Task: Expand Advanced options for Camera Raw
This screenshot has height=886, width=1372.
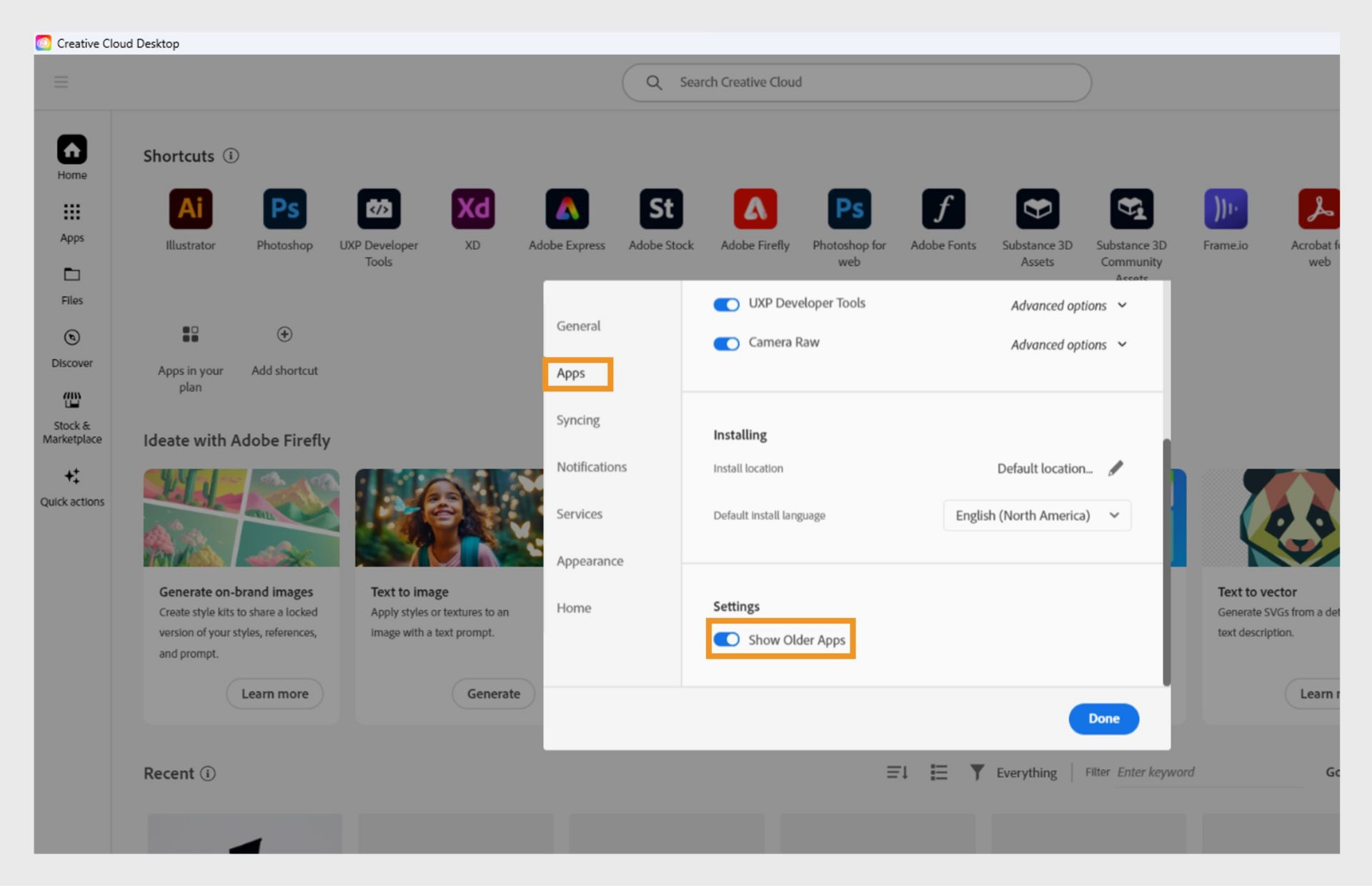Action: 1068,344
